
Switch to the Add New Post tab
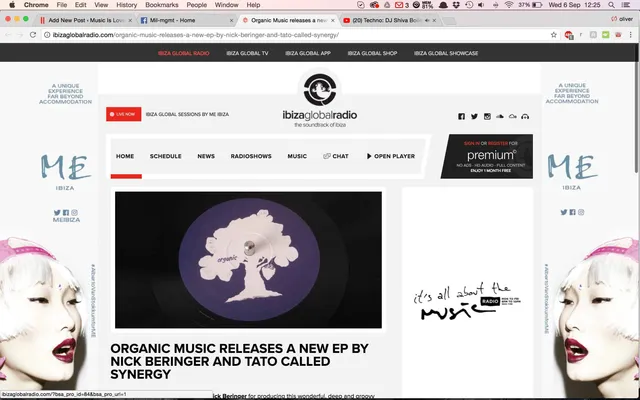[x=86, y=20]
